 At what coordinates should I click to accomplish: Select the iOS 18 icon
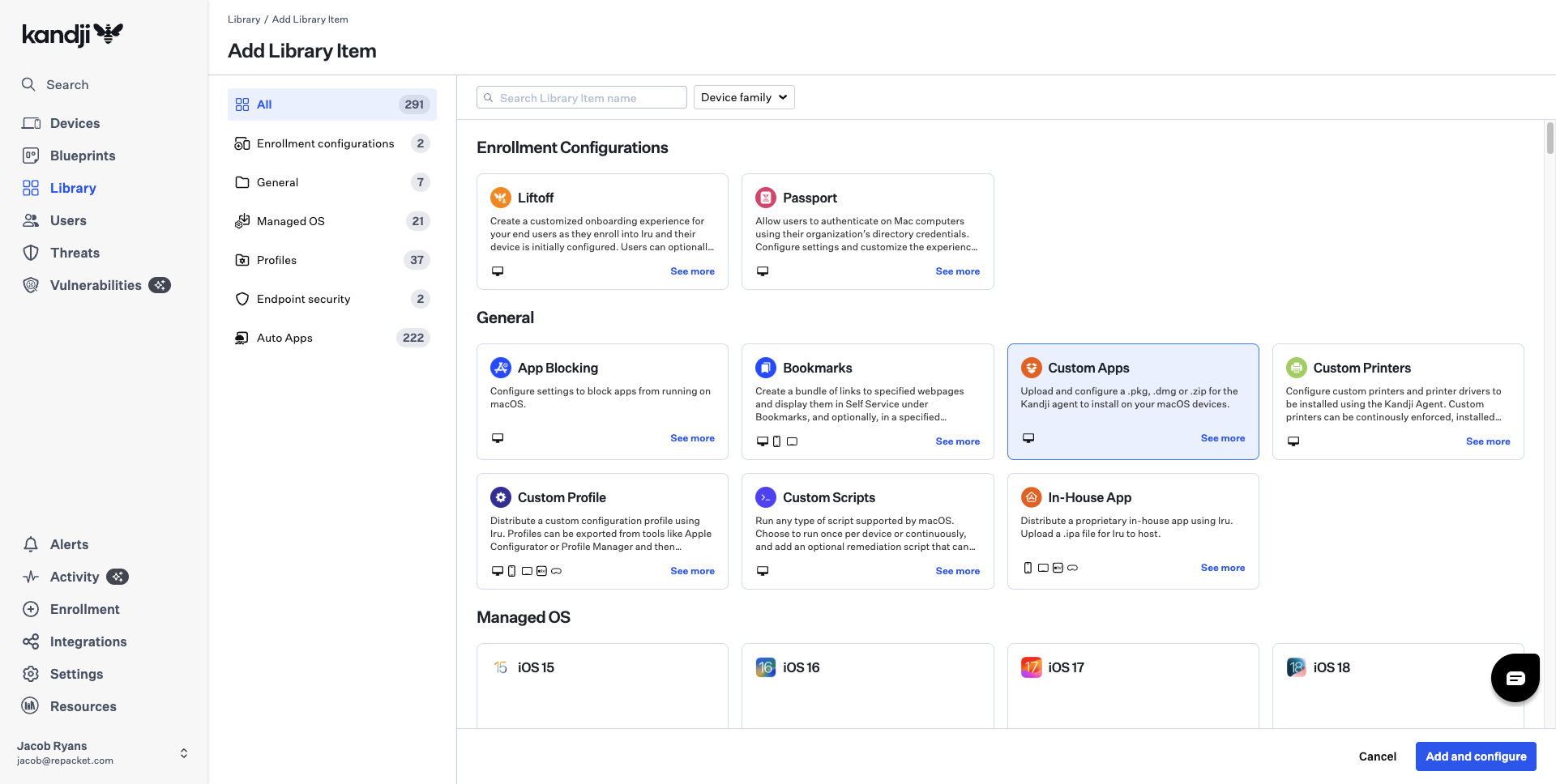1297,667
